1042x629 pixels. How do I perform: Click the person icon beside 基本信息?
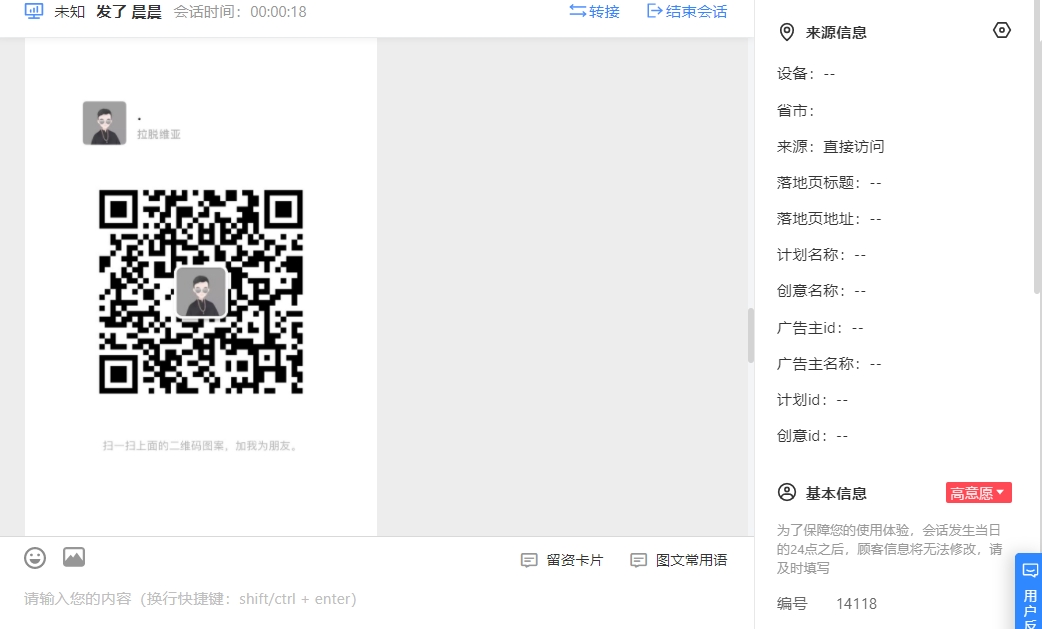coord(787,493)
